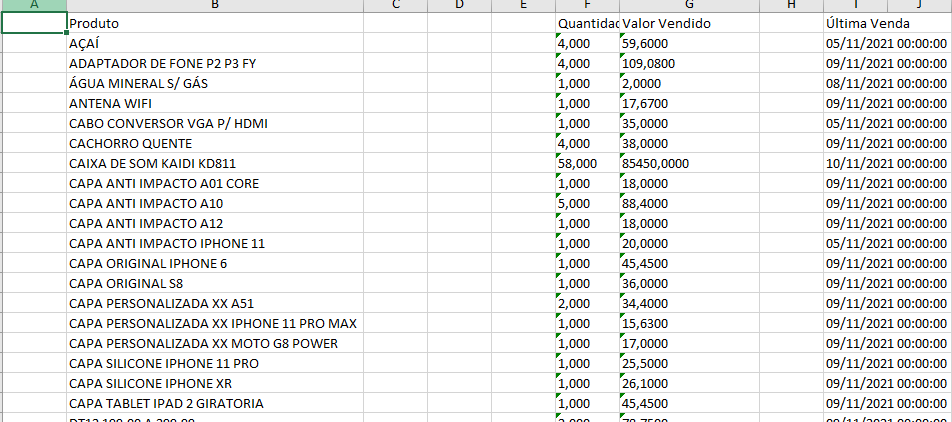Click the value 36,0000 cell
This screenshot has width=952, height=422.
690,284
